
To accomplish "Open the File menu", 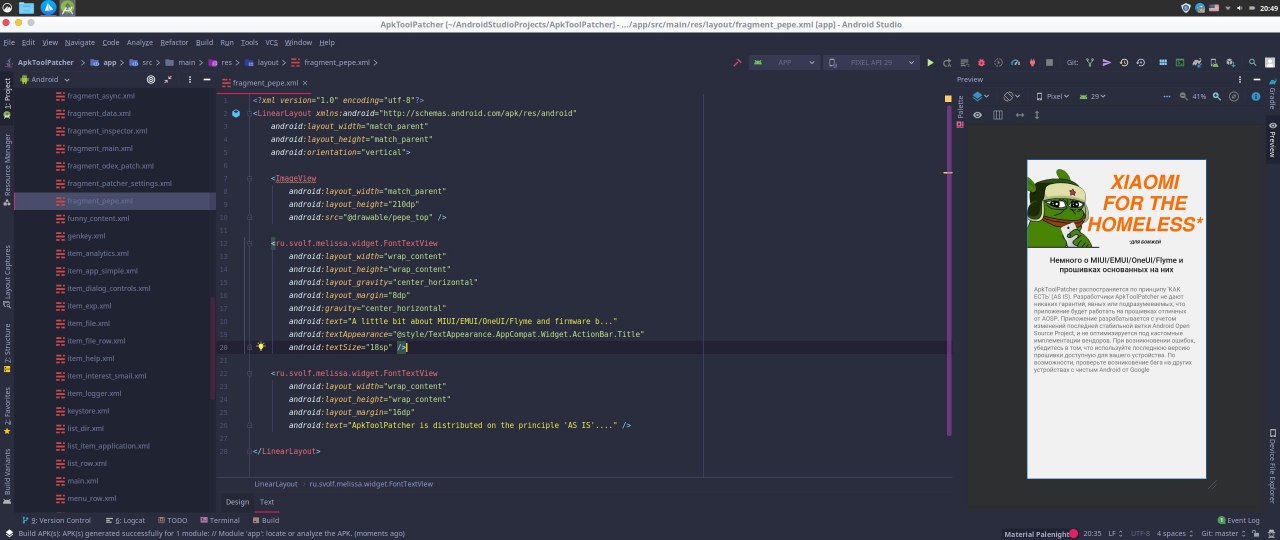I will coord(9,43).
